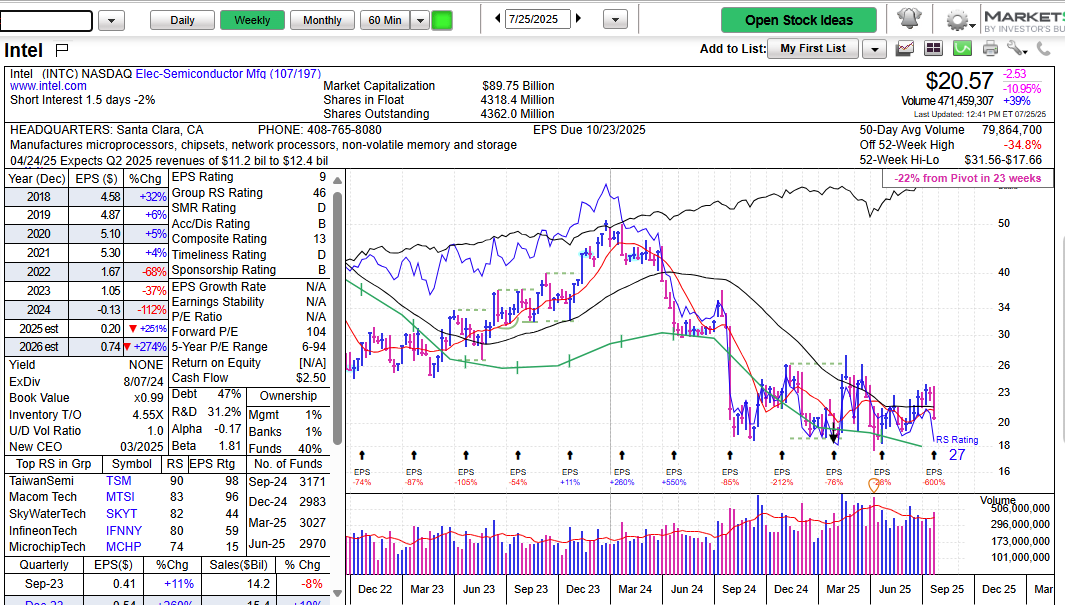Click the chart view icon
The width and height of the screenshot is (1065, 605).
click(905, 48)
